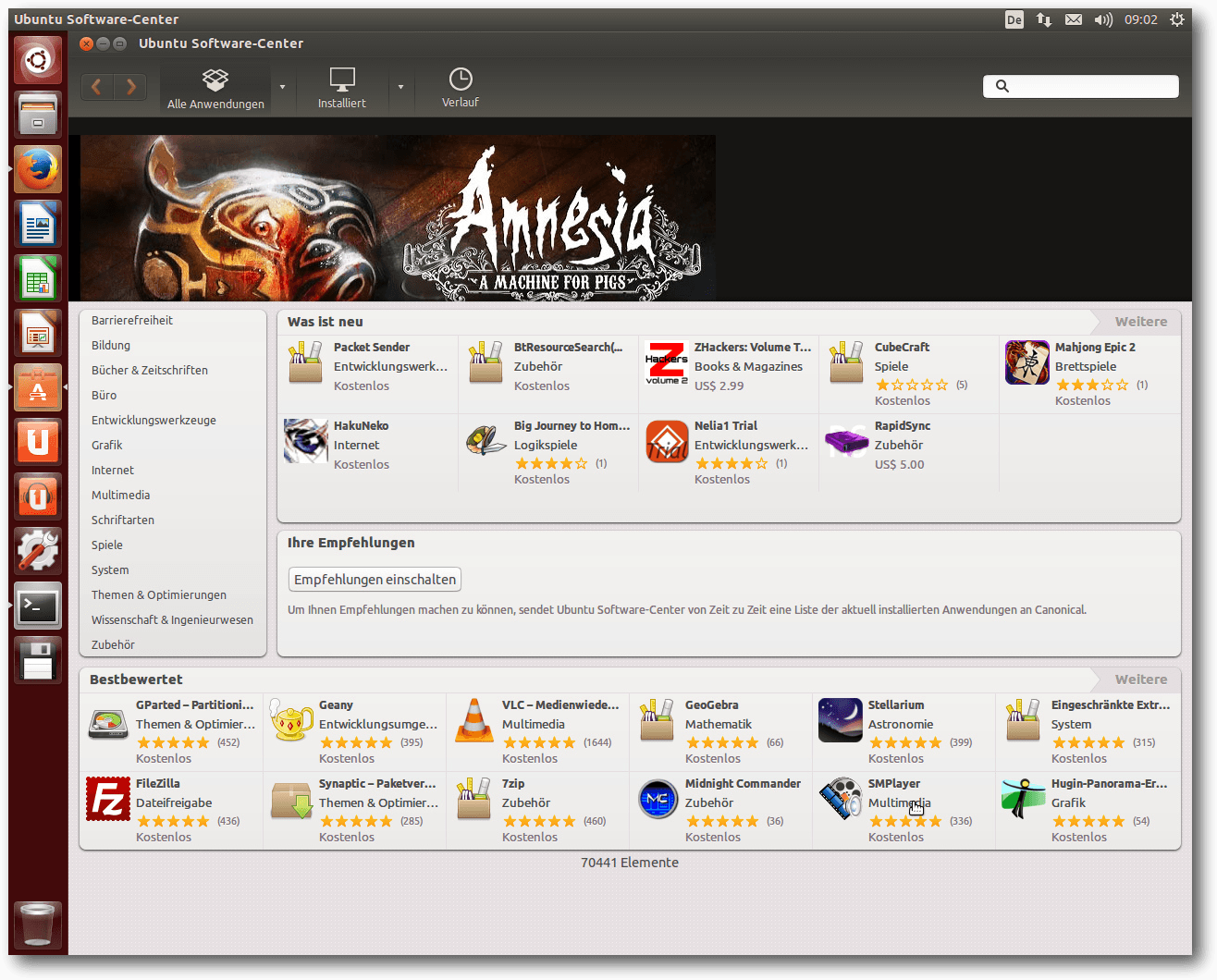
Task: Open the GParted disk icon
Action: point(108,723)
